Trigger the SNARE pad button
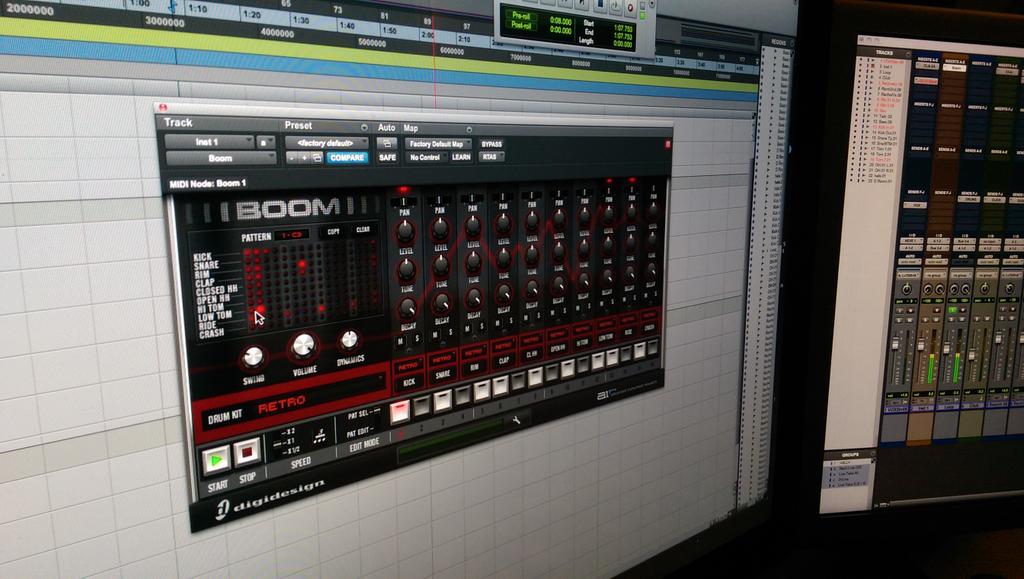This screenshot has width=1024, height=579. (x=443, y=375)
